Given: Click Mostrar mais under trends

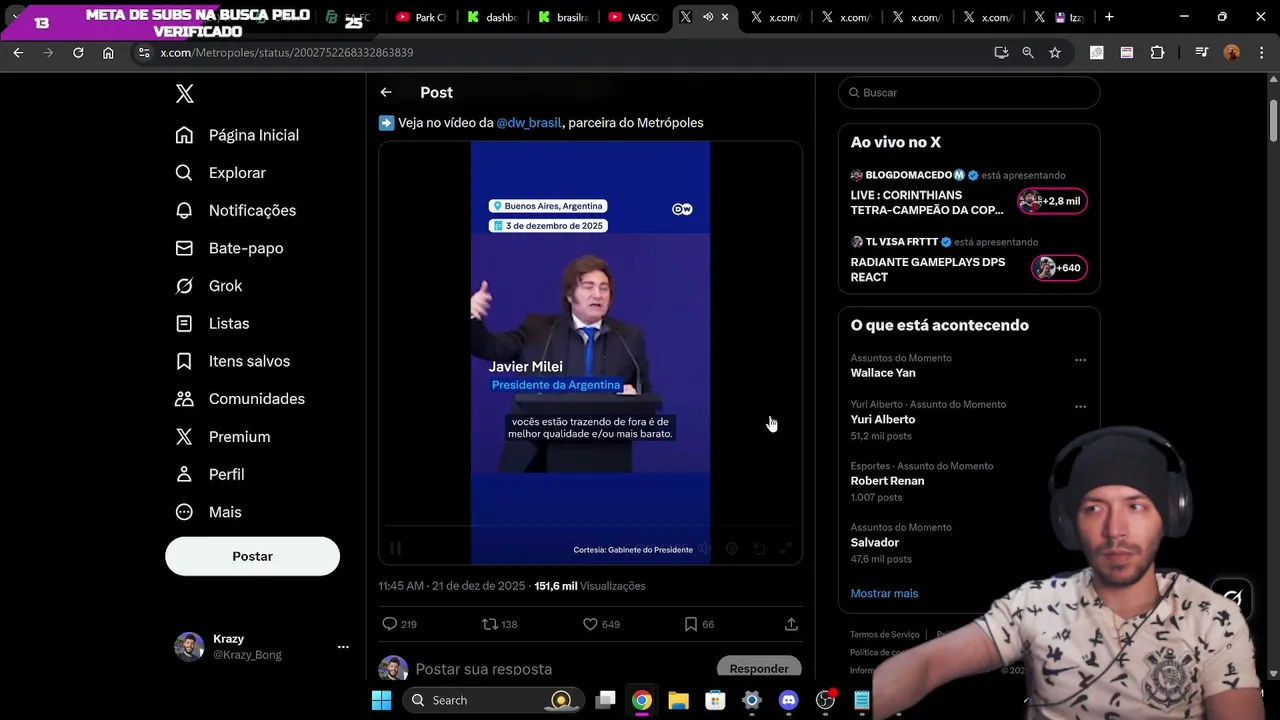Looking at the screenshot, I should (884, 593).
